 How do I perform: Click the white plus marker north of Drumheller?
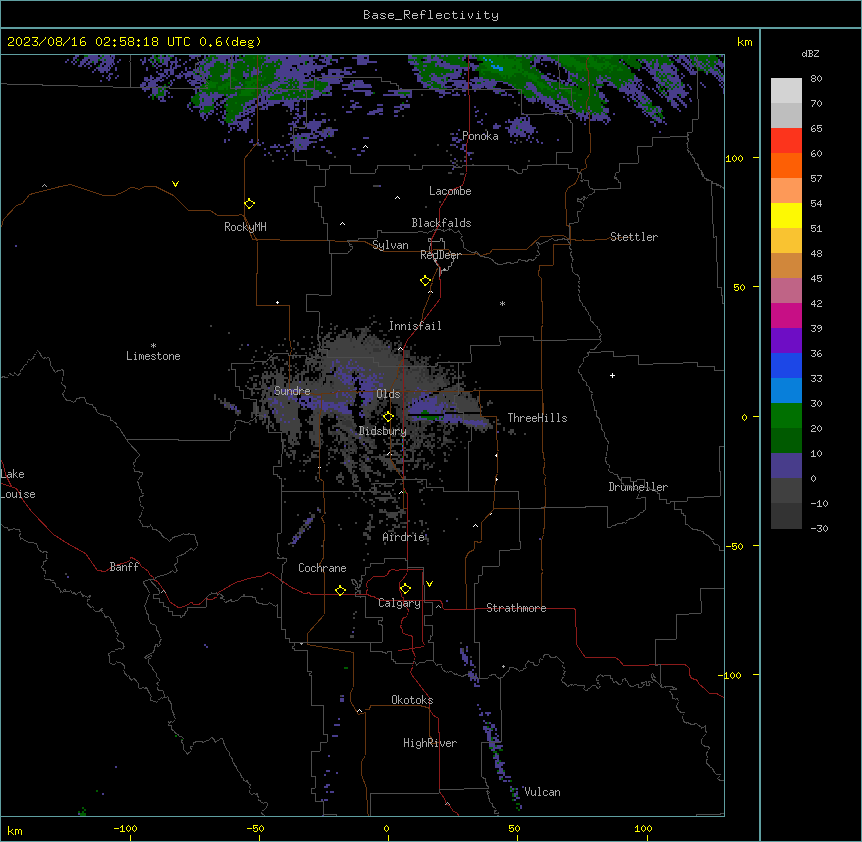[612, 375]
